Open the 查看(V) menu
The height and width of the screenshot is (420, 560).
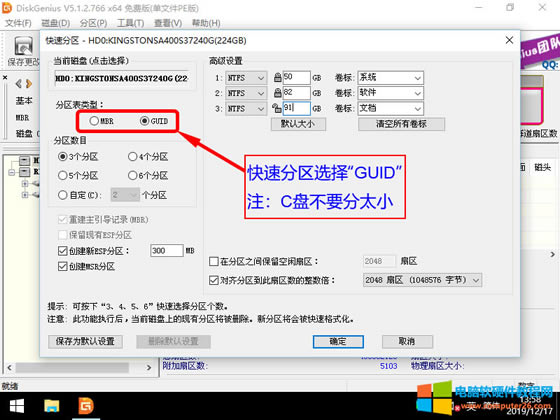tap(168, 23)
